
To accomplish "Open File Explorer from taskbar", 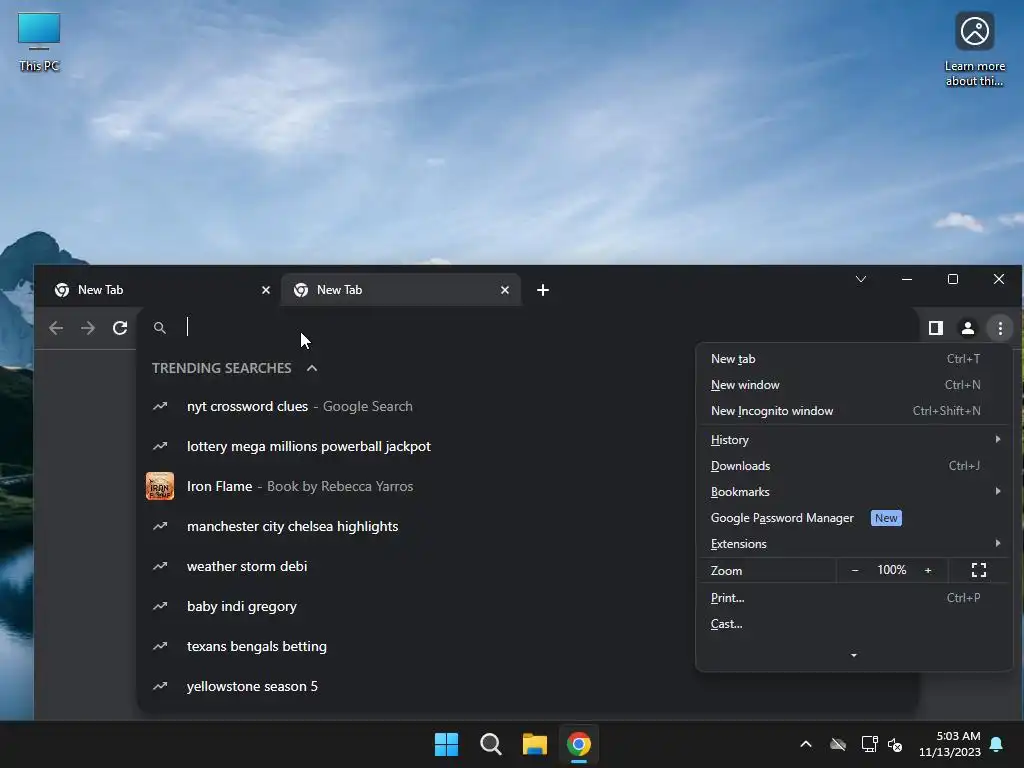I will (535, 744).
